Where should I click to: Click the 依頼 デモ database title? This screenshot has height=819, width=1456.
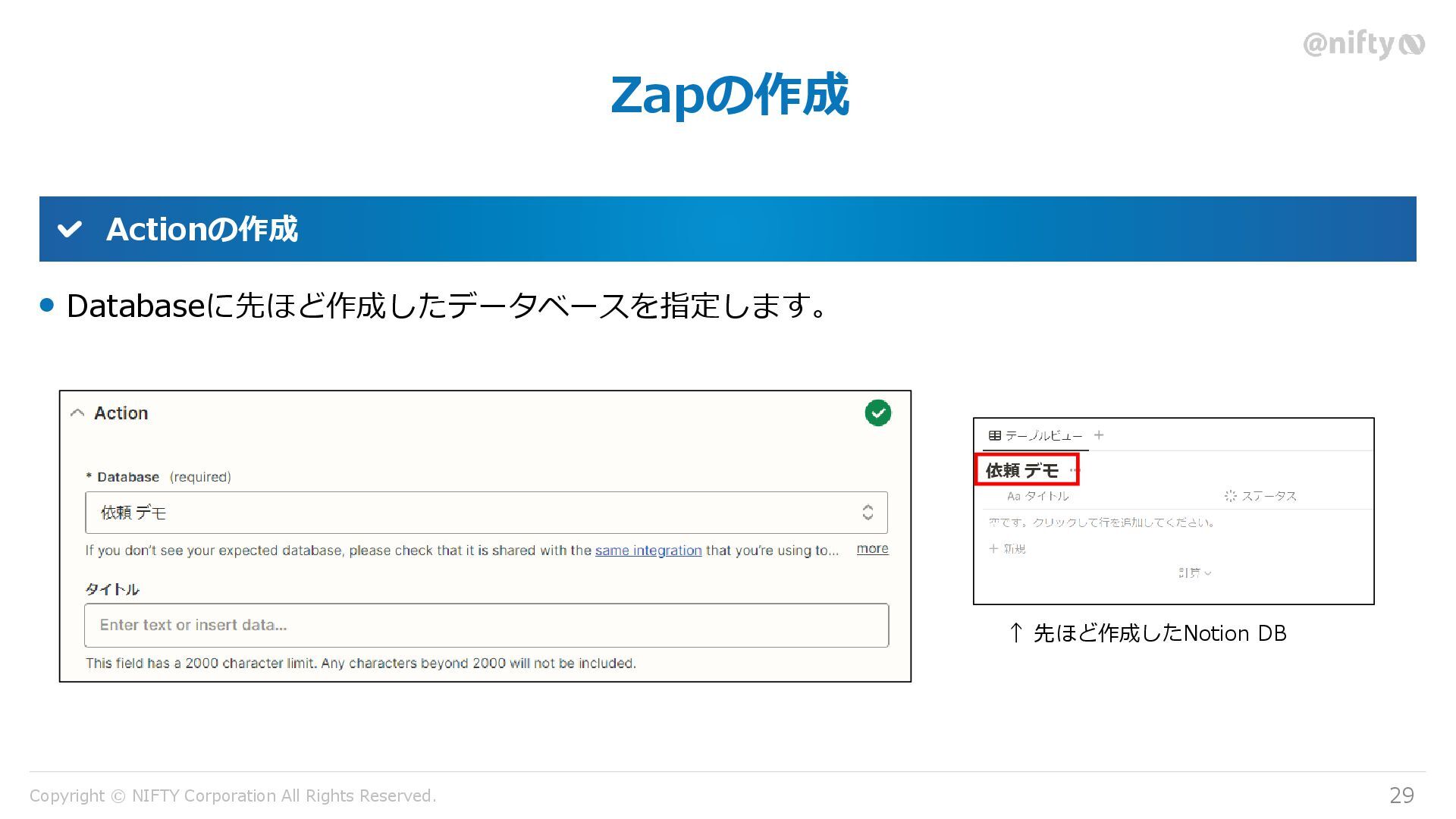tap(1021, 471)
